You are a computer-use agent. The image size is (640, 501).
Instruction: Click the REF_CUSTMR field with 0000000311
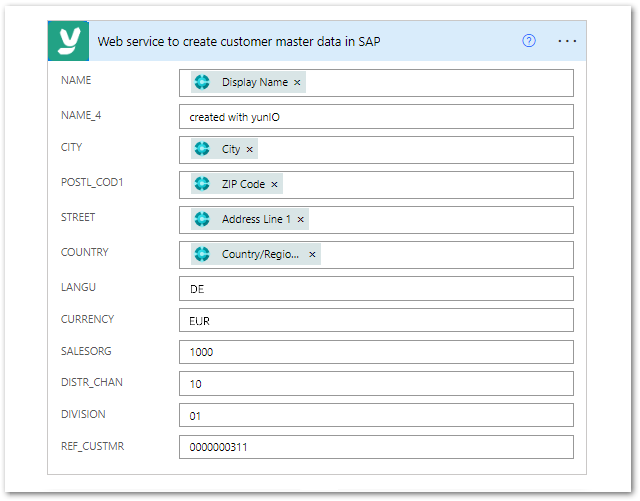tap(376, 447)
